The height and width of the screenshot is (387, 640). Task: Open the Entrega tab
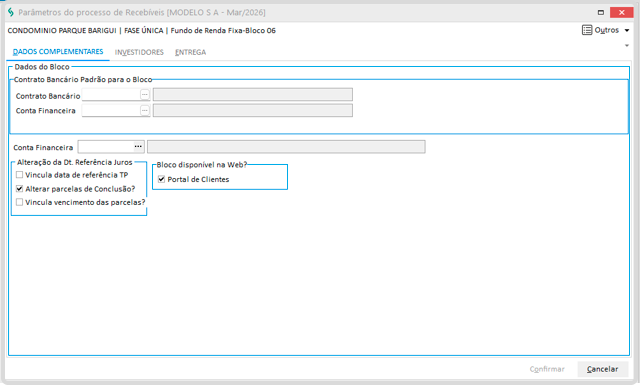191,52
